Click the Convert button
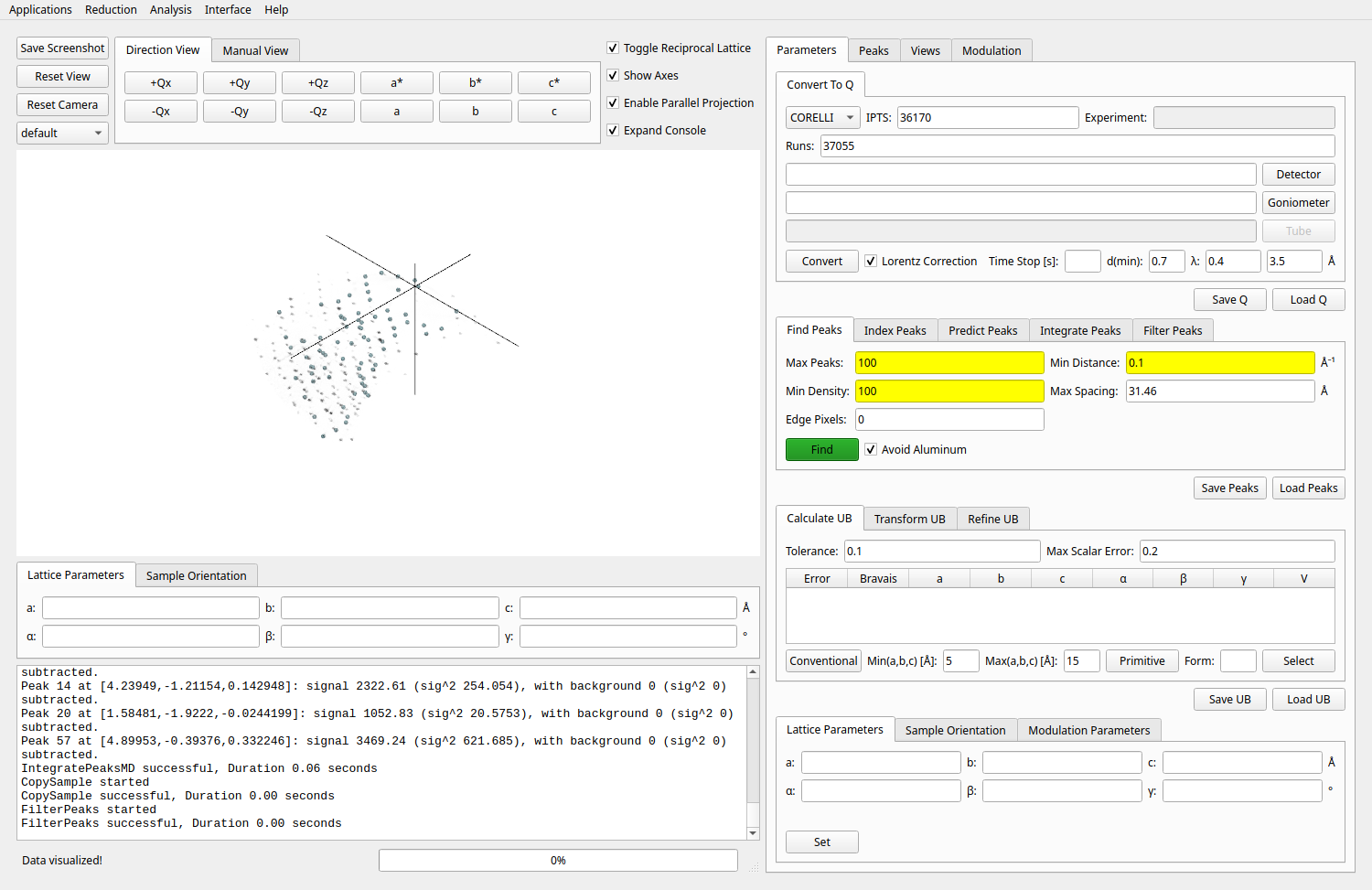 point(822,261)
